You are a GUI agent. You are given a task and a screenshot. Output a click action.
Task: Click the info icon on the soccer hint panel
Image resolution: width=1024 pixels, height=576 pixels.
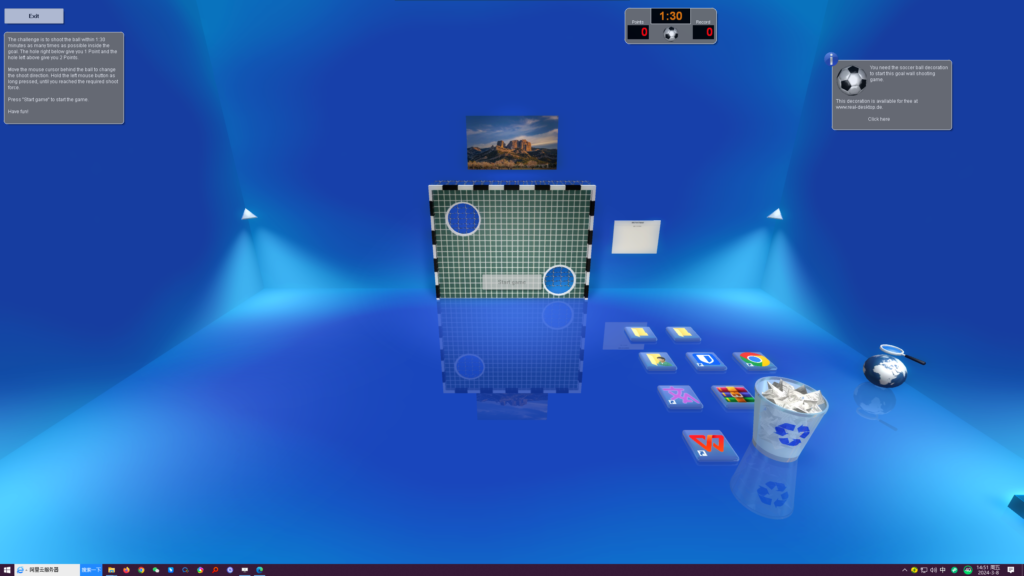click(830, 59)
